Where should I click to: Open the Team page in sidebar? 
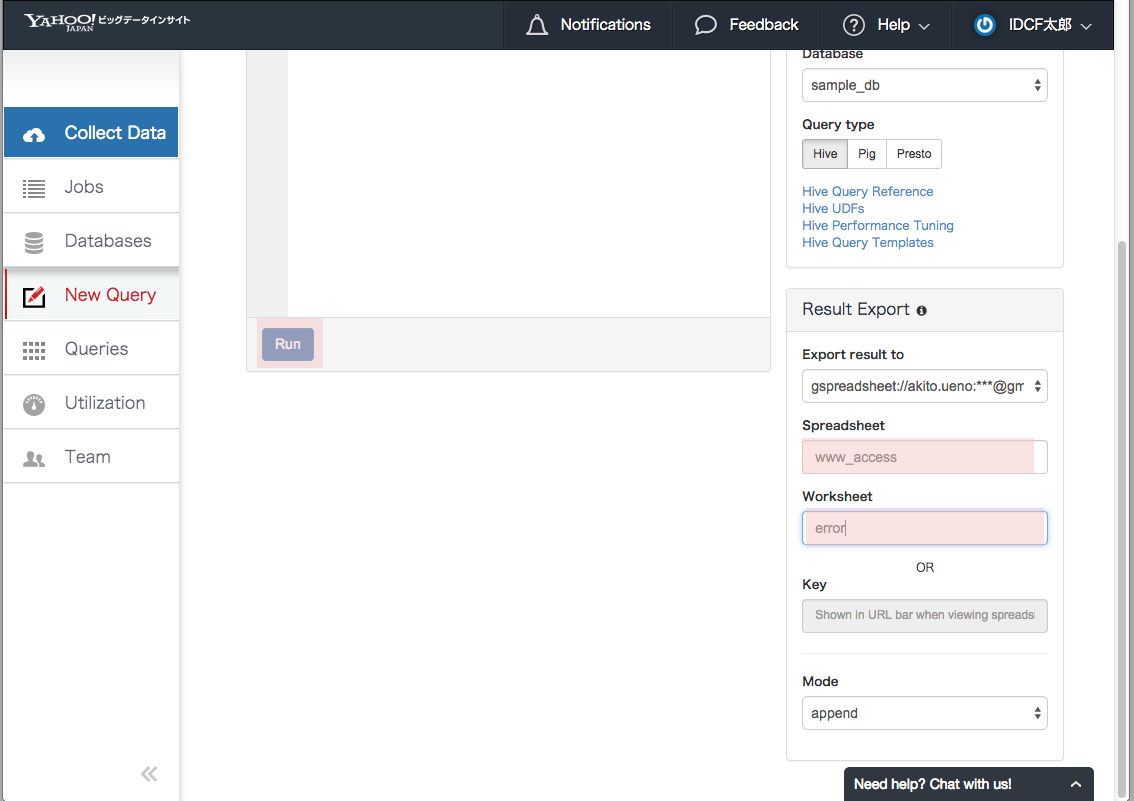point(91,457)
